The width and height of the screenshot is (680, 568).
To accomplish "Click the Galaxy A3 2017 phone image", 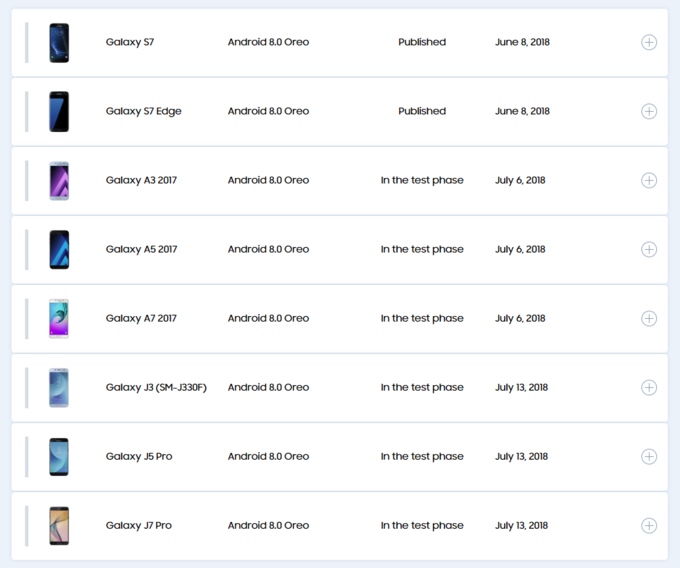I will pos(59,180).
